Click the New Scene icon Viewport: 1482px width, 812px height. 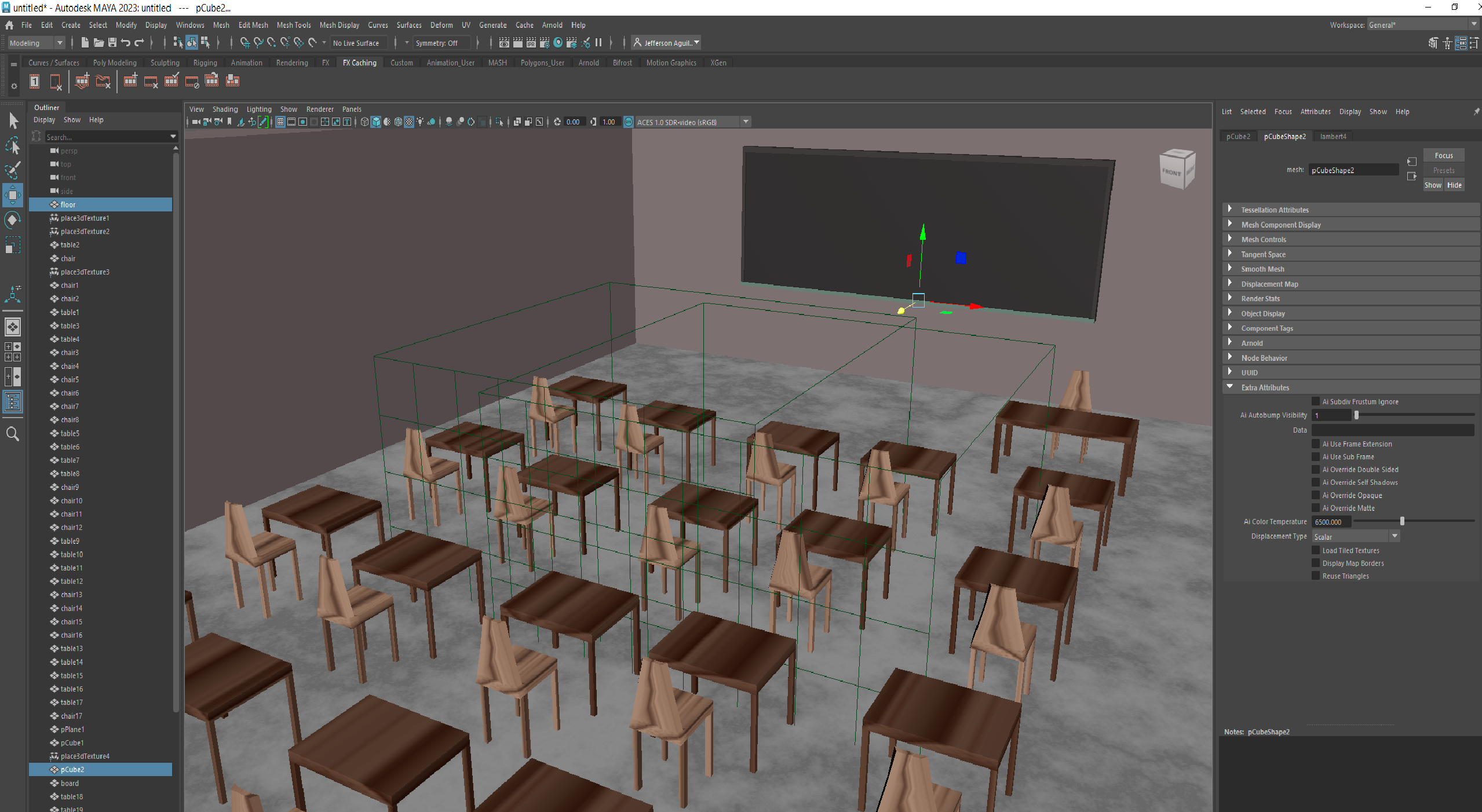coord(85,42)
